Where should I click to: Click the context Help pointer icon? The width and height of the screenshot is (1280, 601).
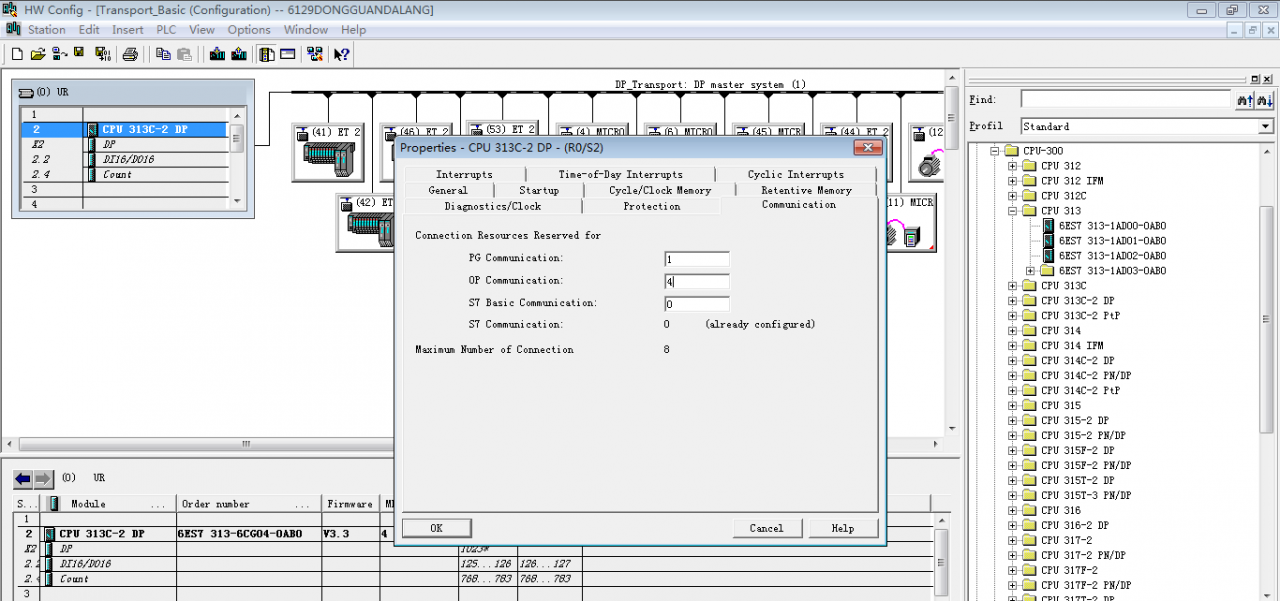tap(342, 54)
